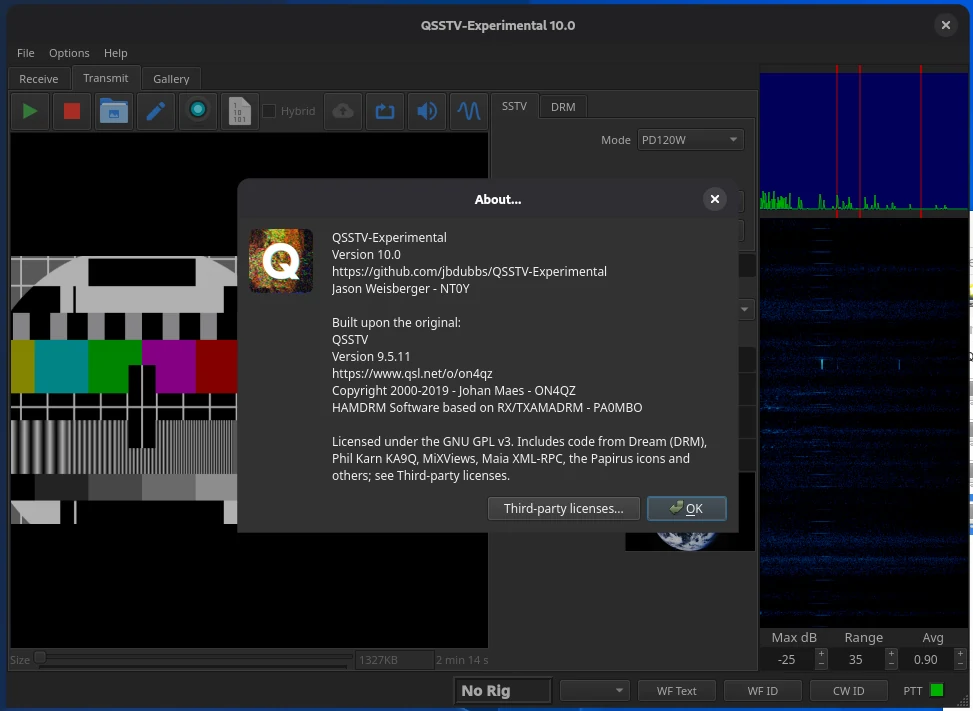Switch to the DRM tab
The height and width of the screenshot is (711, 973).
tap(563, 107)
